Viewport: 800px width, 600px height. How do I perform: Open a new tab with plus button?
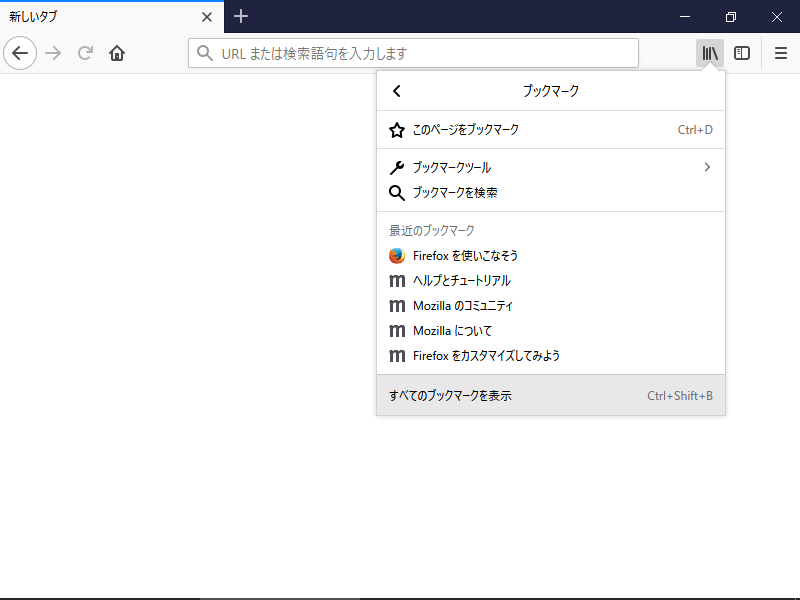click(241, 16)
